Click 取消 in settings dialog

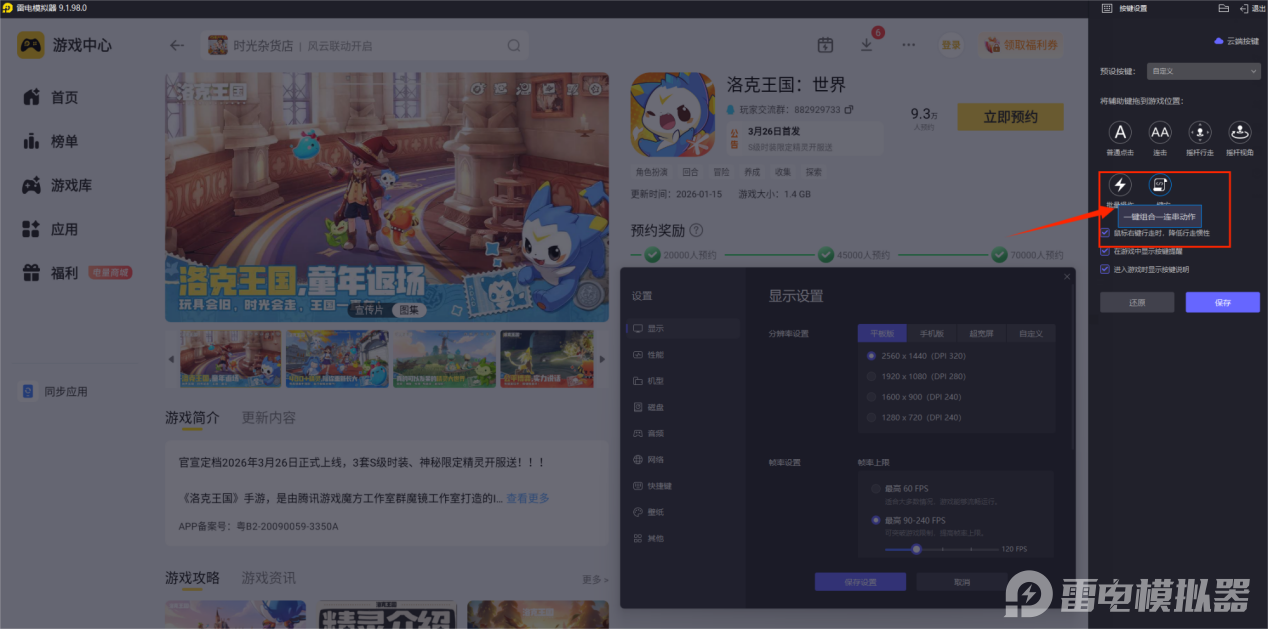962,582
